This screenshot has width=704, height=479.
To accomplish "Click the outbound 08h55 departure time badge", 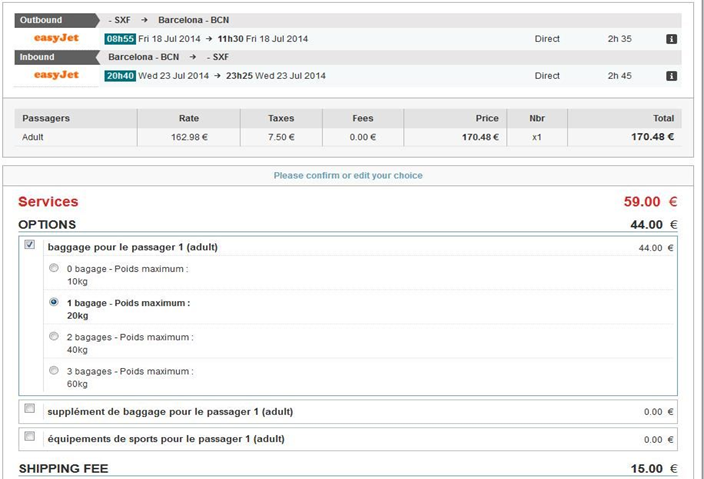I will point(119,39).
